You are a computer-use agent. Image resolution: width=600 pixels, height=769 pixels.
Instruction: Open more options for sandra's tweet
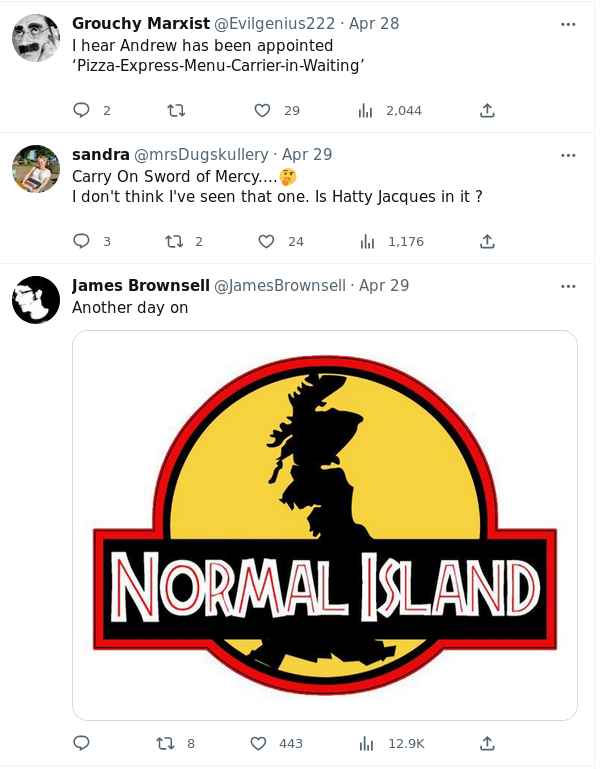pos(568,155)
